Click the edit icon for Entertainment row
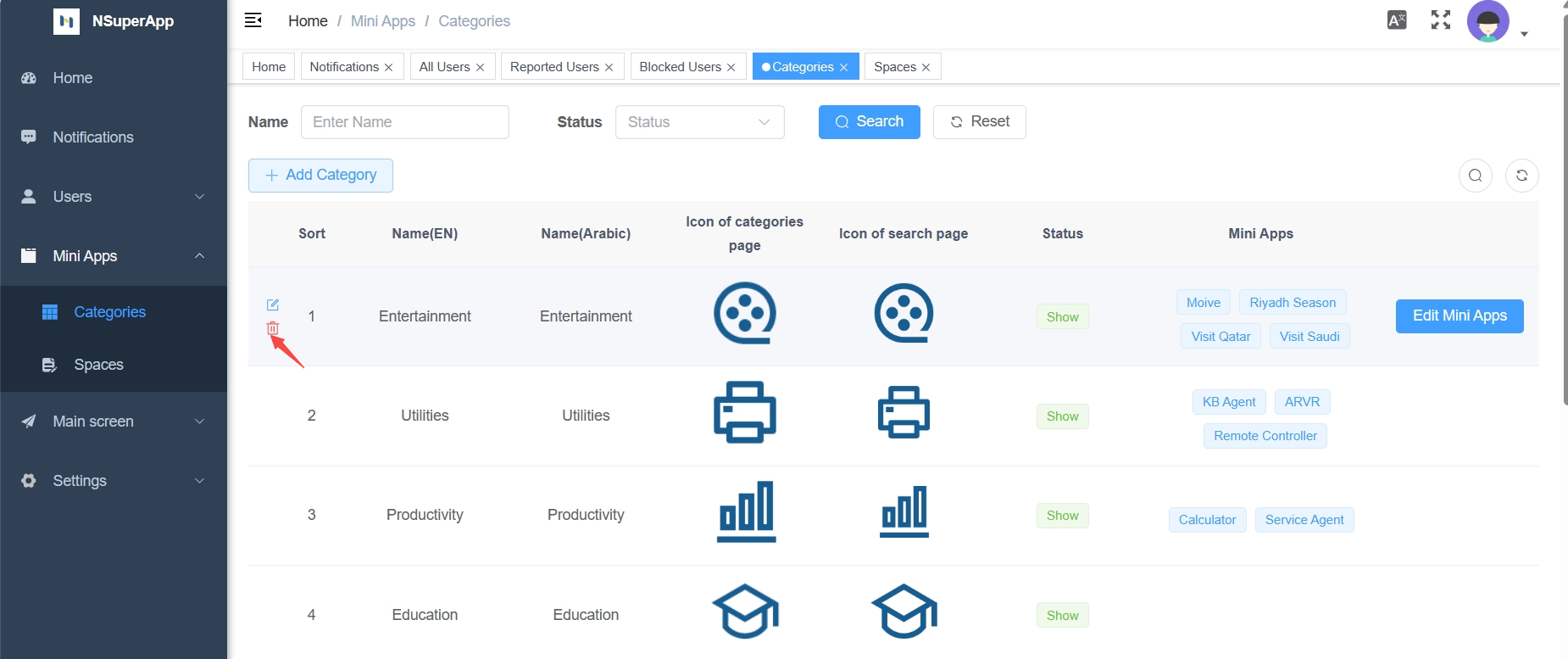Image resolution: width=1568 pixels, height=659 pixels. (273, 304)
